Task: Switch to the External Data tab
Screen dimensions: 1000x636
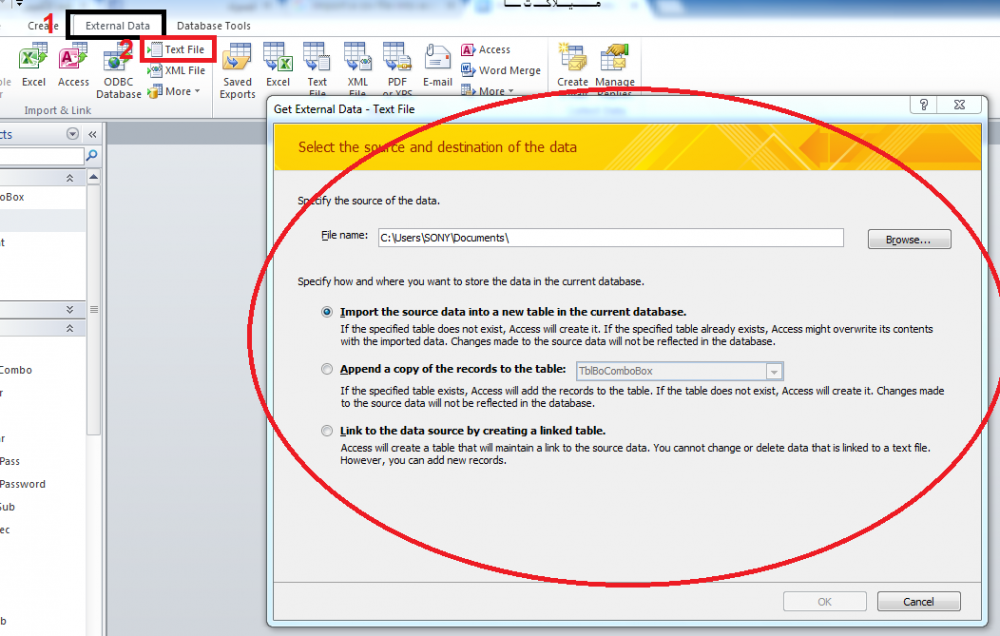Action: (117, 26)
